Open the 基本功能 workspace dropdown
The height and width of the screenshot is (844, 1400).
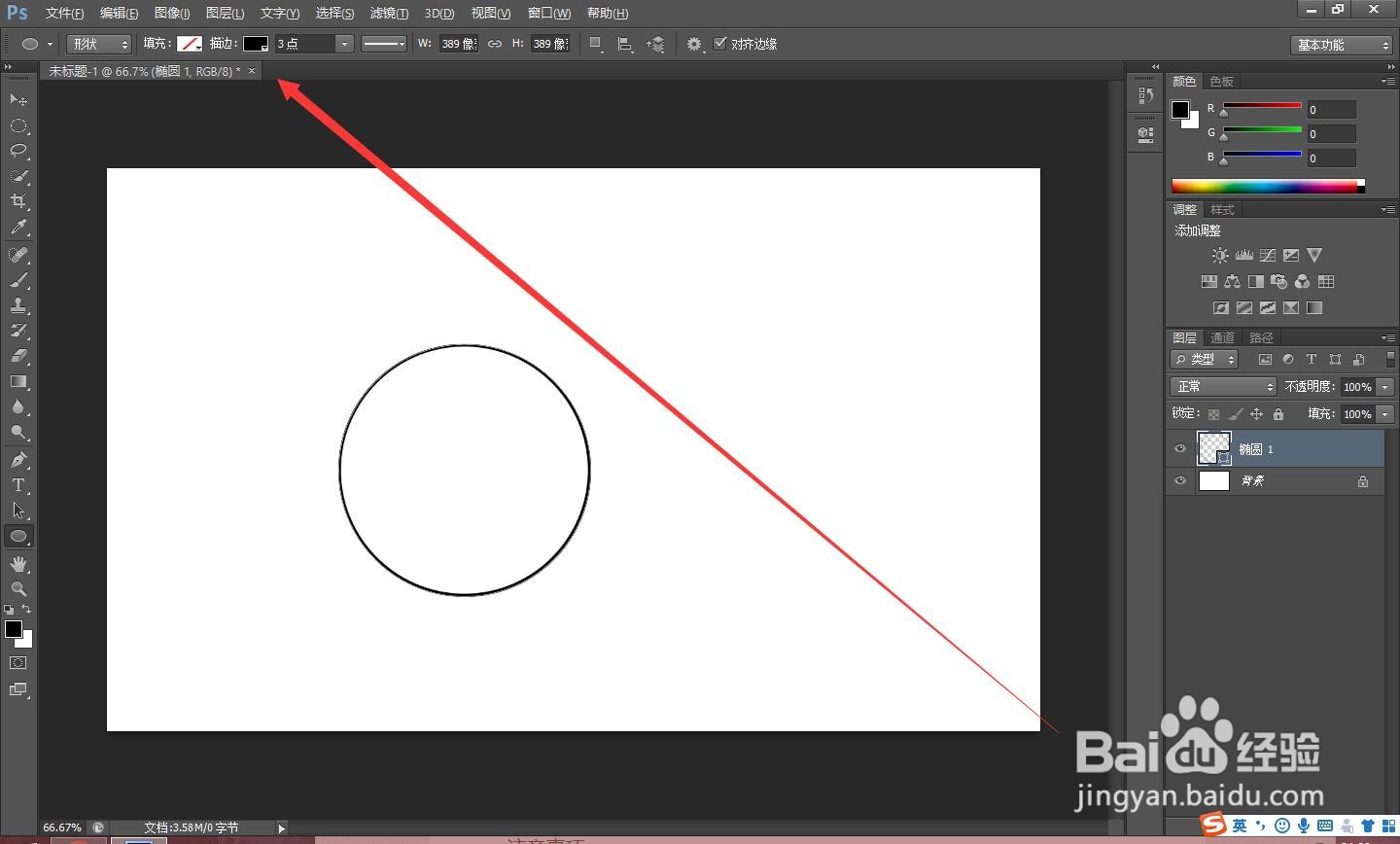click(1343, 45)
